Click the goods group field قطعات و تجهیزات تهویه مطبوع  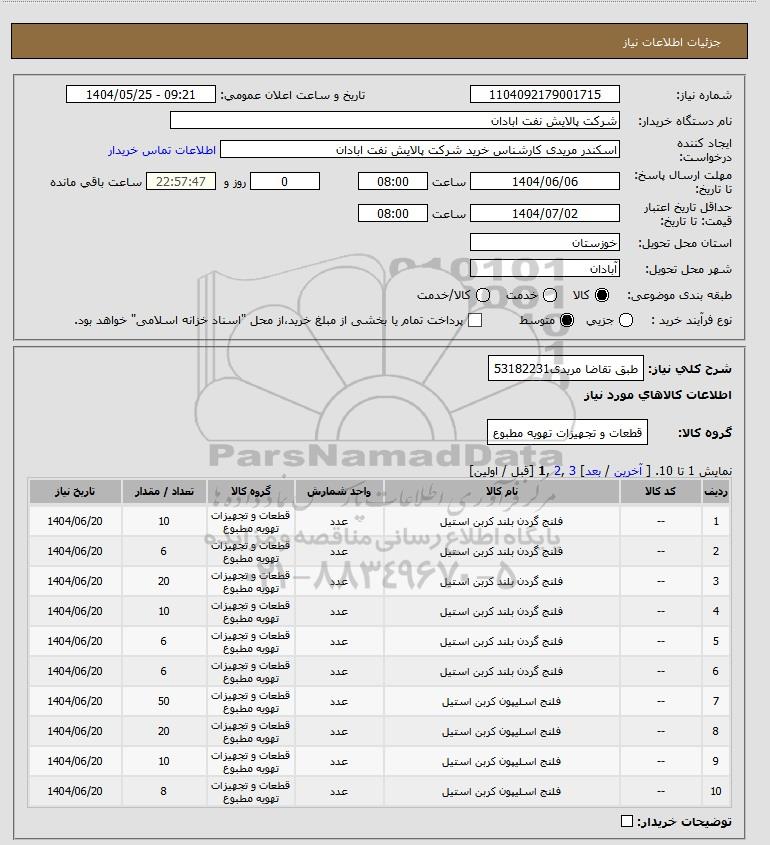click(567, 433)
